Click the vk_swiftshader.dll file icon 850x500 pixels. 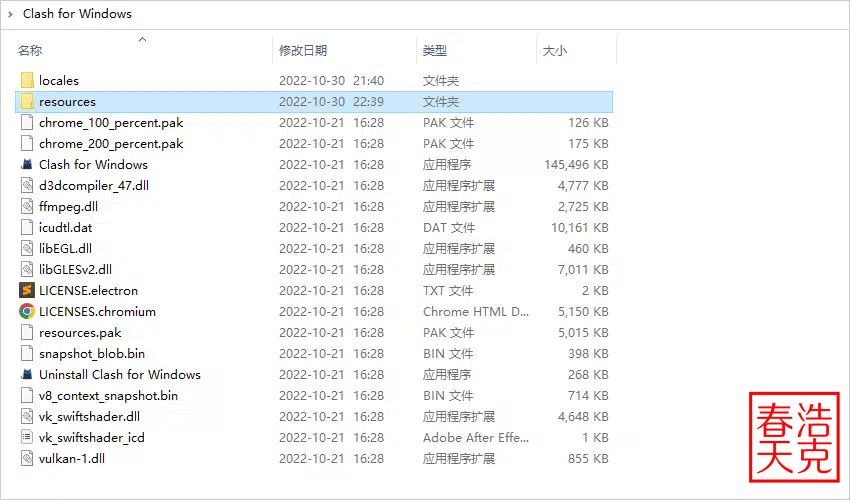pyautogui.click(x=27, y=416)
